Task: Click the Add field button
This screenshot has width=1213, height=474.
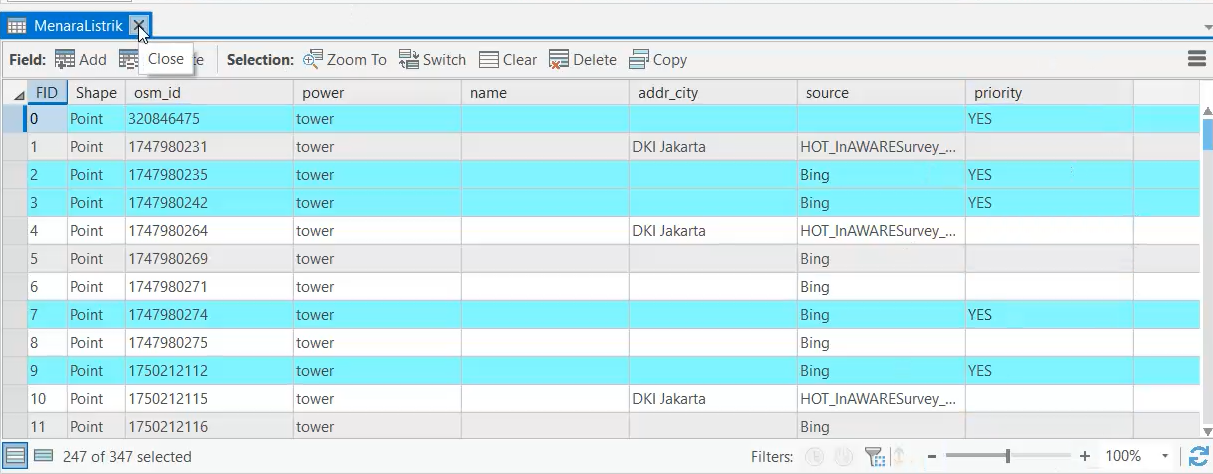Action: click(x=80, y=60)
